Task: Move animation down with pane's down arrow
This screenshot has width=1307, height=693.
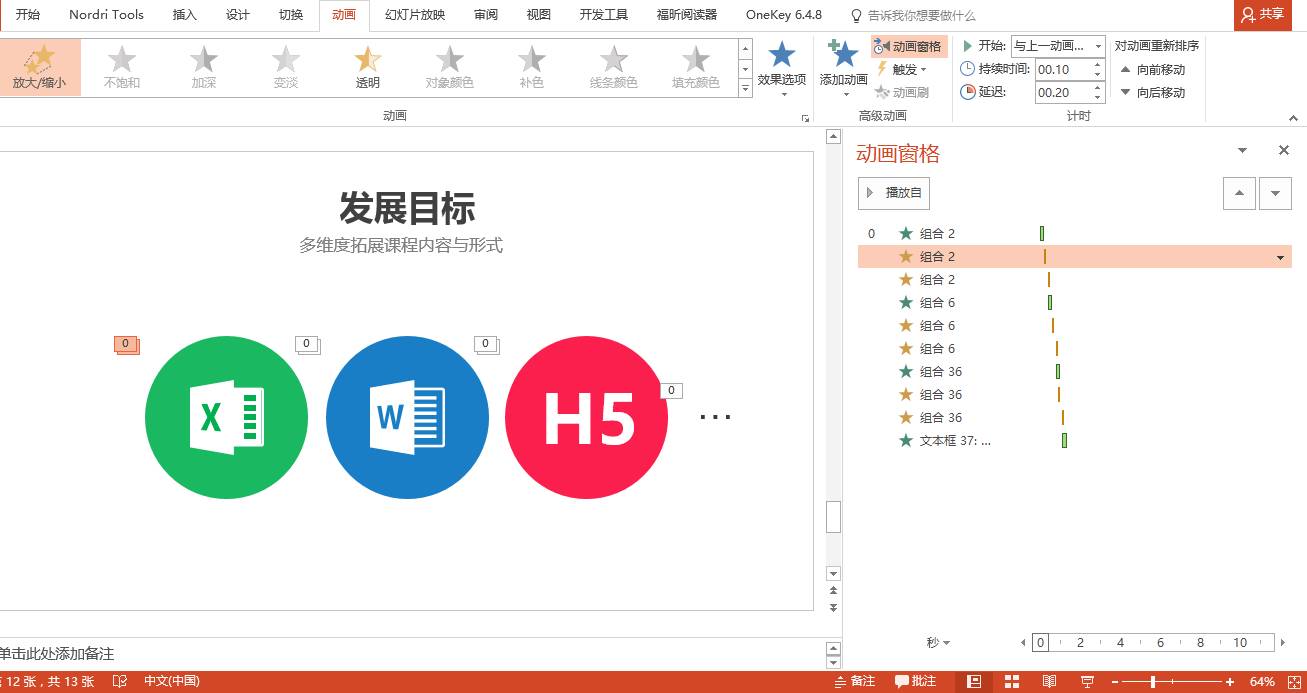Action: [1275, 193]
